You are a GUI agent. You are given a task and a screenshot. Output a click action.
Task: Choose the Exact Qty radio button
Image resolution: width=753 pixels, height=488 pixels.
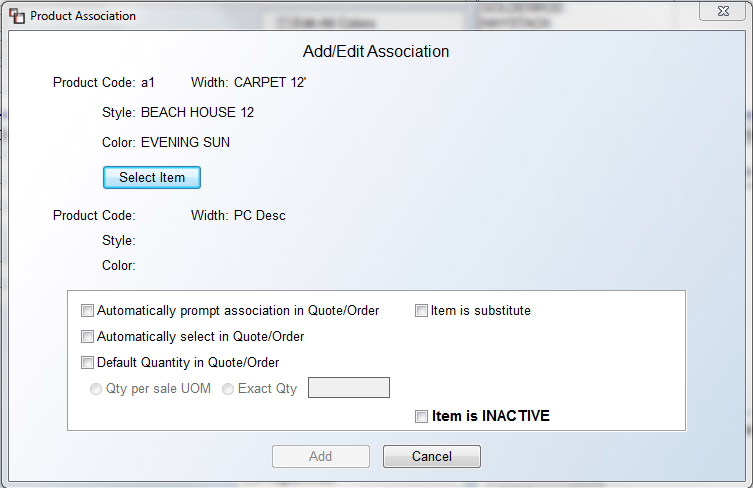228,389
